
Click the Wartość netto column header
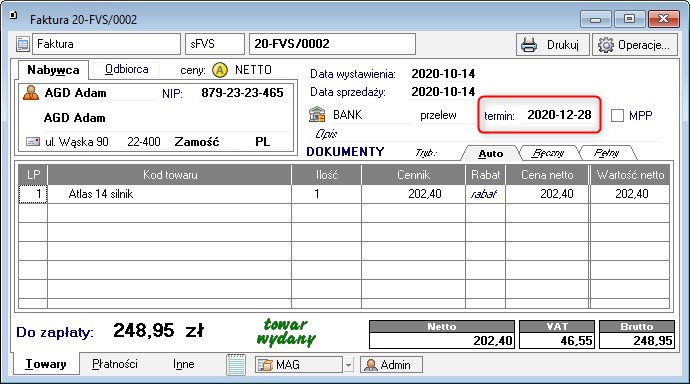(630, 175)
